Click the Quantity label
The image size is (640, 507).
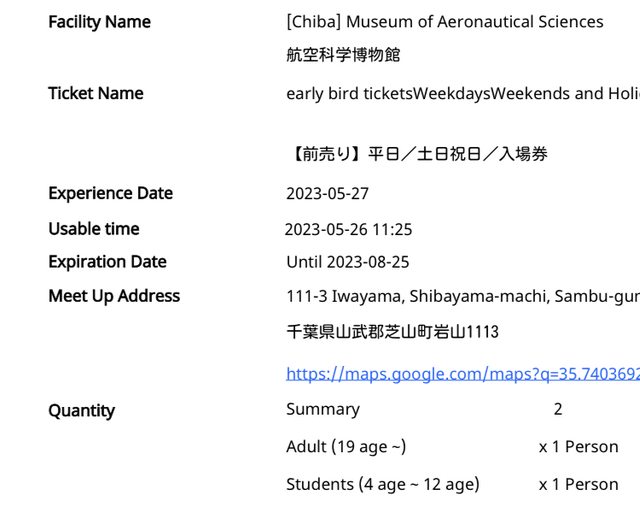pyautogui.click(x=81, y=410)
